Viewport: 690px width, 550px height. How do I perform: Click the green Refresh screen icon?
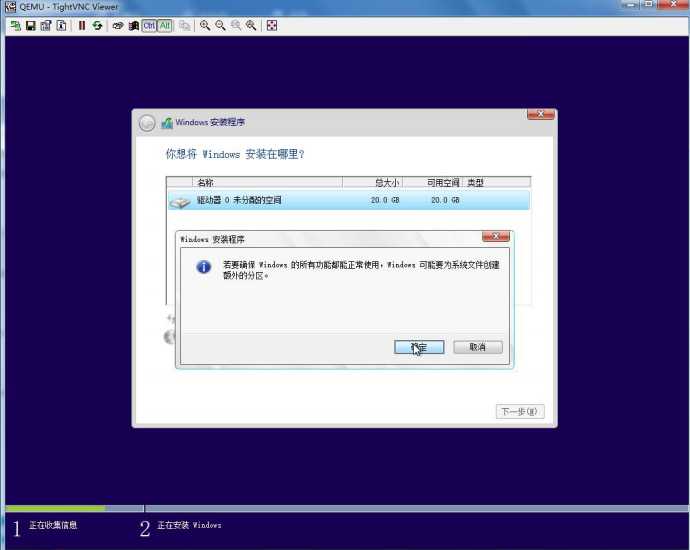click(97, 26)
